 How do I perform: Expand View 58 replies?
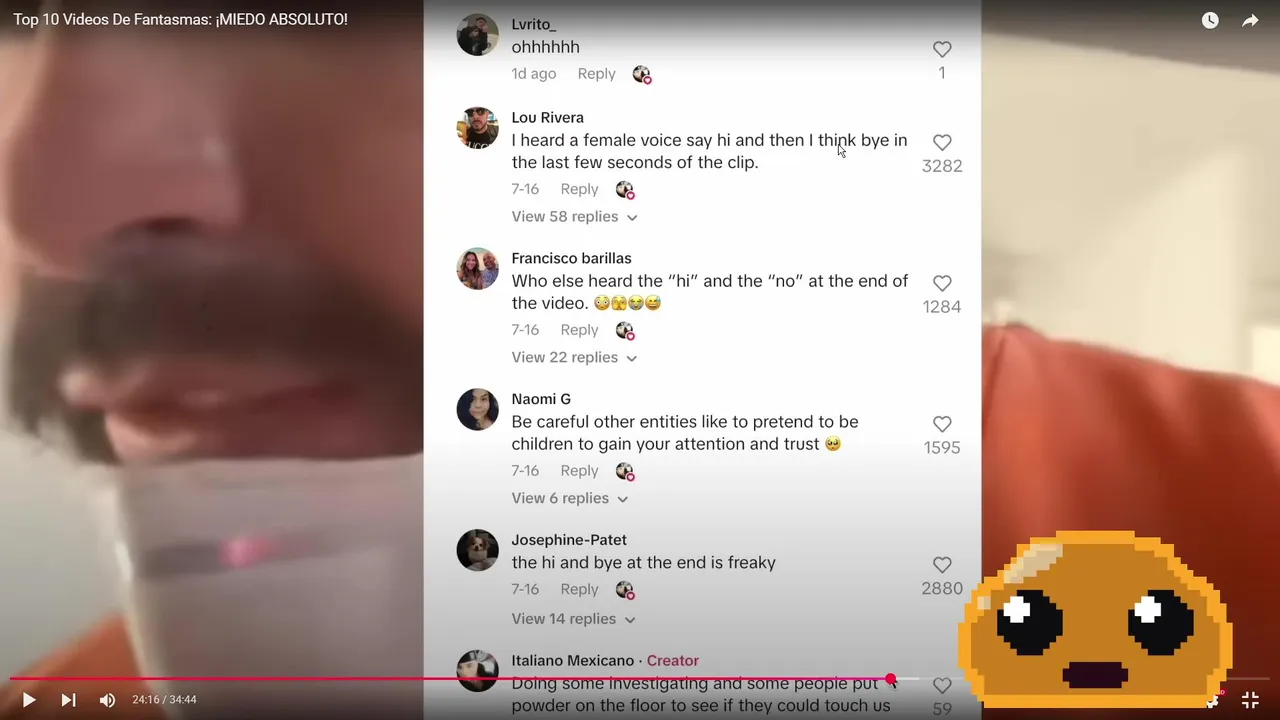click(574, 216)
